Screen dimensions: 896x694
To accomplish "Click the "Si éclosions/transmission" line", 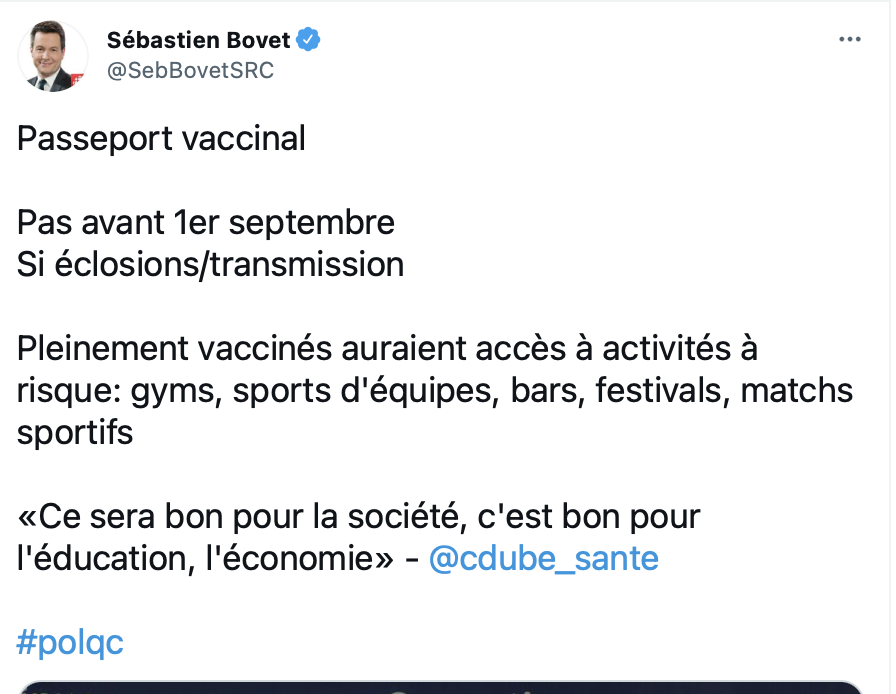I will pyautogui.click(x=210, y=264).
